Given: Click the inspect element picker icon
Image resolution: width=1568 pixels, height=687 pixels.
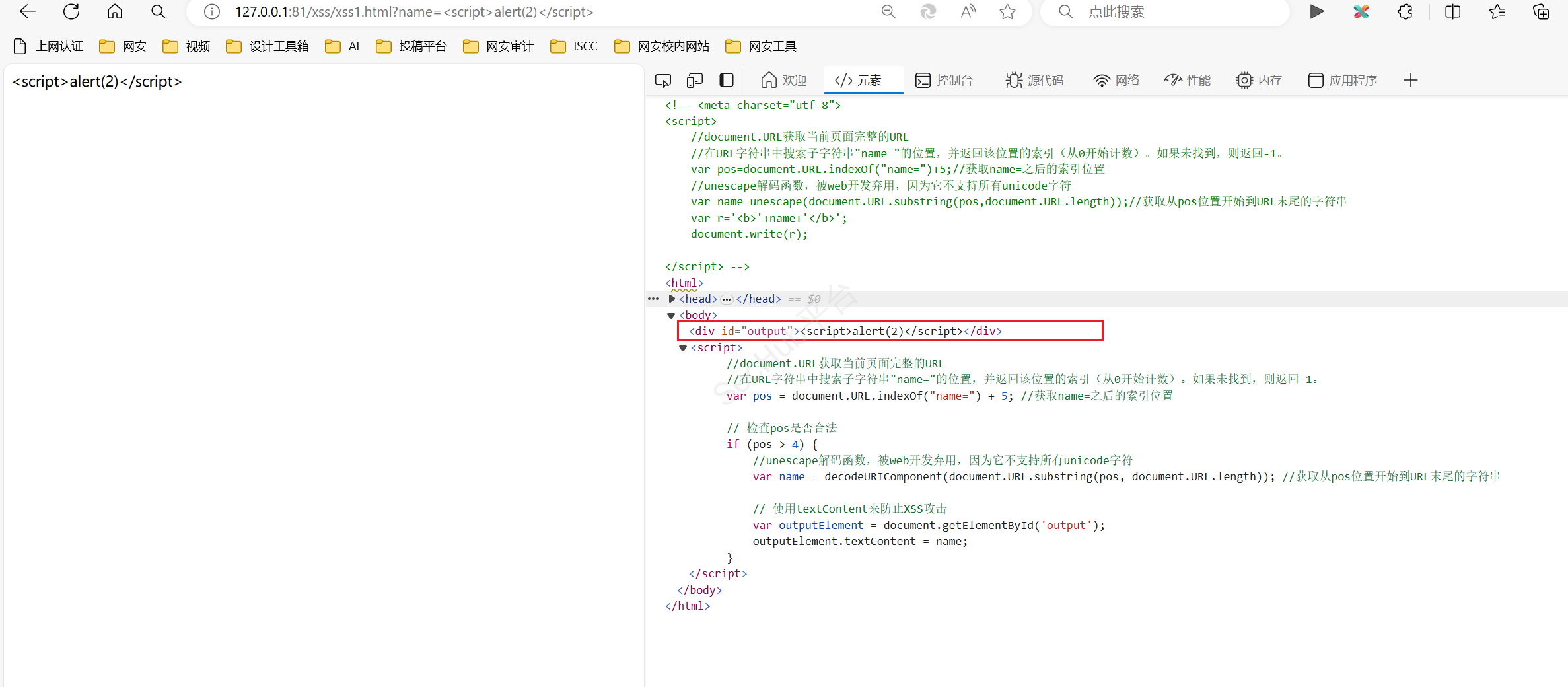Looking at the screenshot, I should 662,81.
